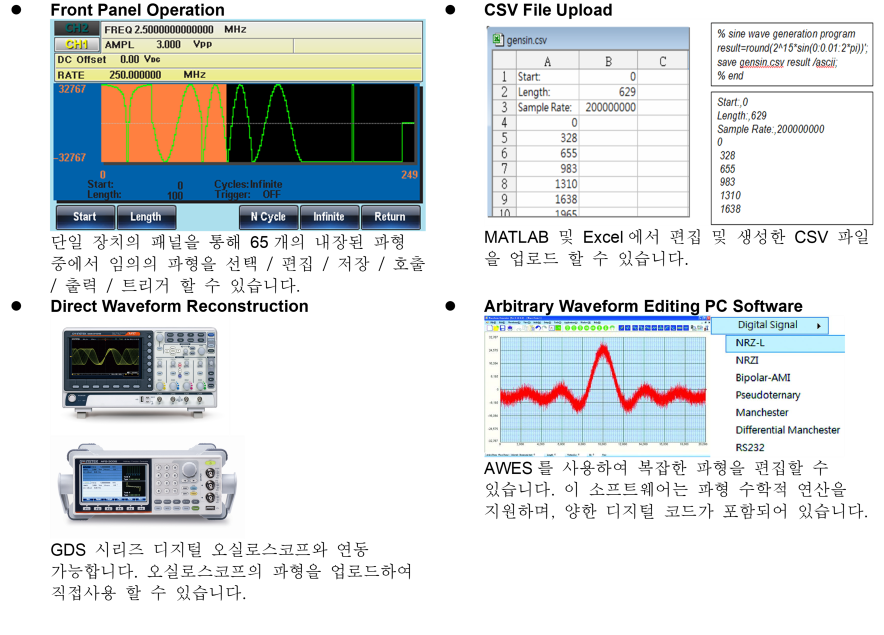Click the Length softkey button
This screenshot has height=635, width=884.
[x=146, y=217]
